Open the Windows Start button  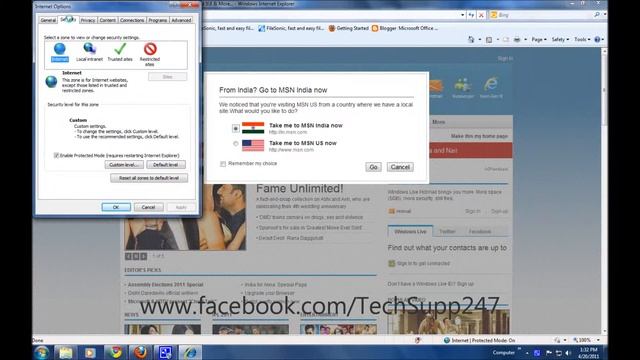42,353
